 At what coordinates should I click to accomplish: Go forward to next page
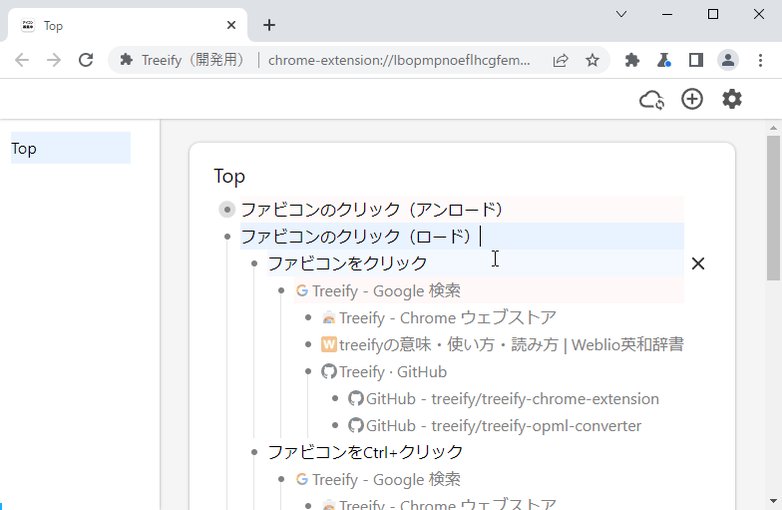click(53, 60)
